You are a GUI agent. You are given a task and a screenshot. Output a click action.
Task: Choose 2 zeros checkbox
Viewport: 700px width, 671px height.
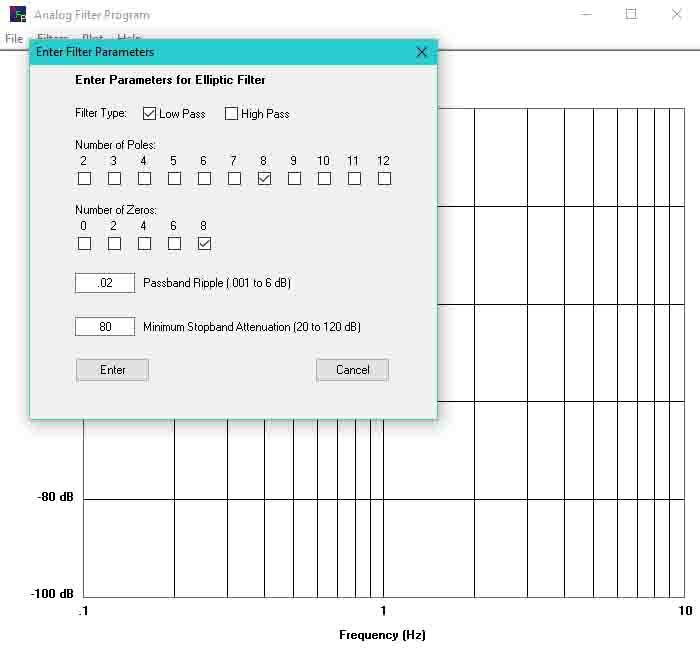tap(114, 244)
